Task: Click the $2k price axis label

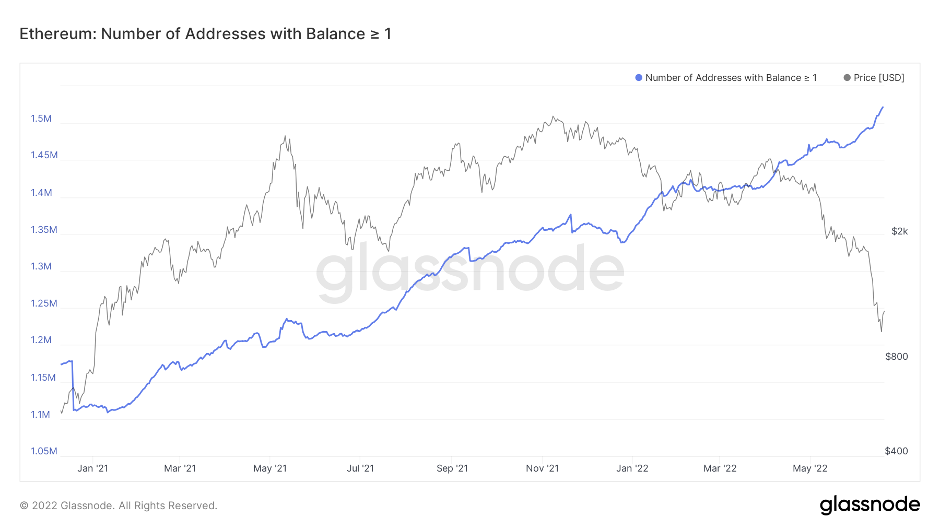Action: click(x=899, y=231)
